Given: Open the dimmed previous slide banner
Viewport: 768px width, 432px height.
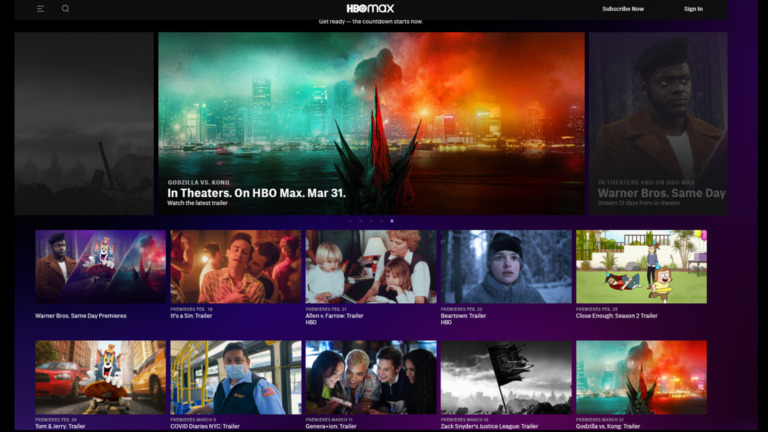Looking at the screenshot, I should tap(84, 123).
